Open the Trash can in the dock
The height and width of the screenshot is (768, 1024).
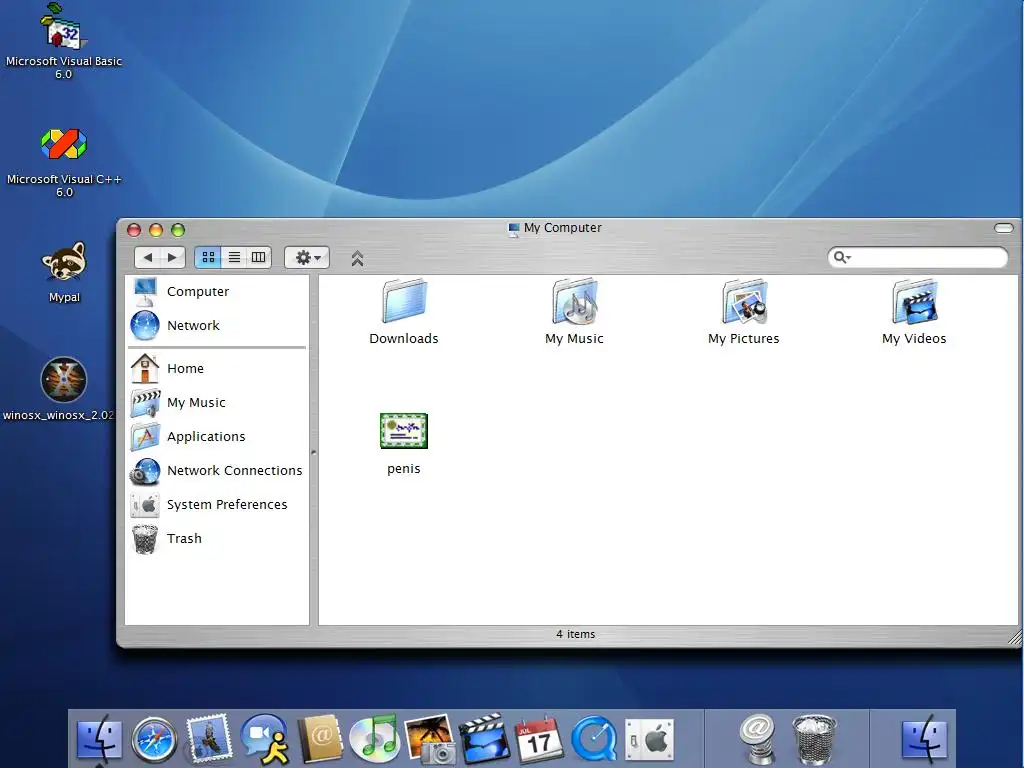pos(814,740)
